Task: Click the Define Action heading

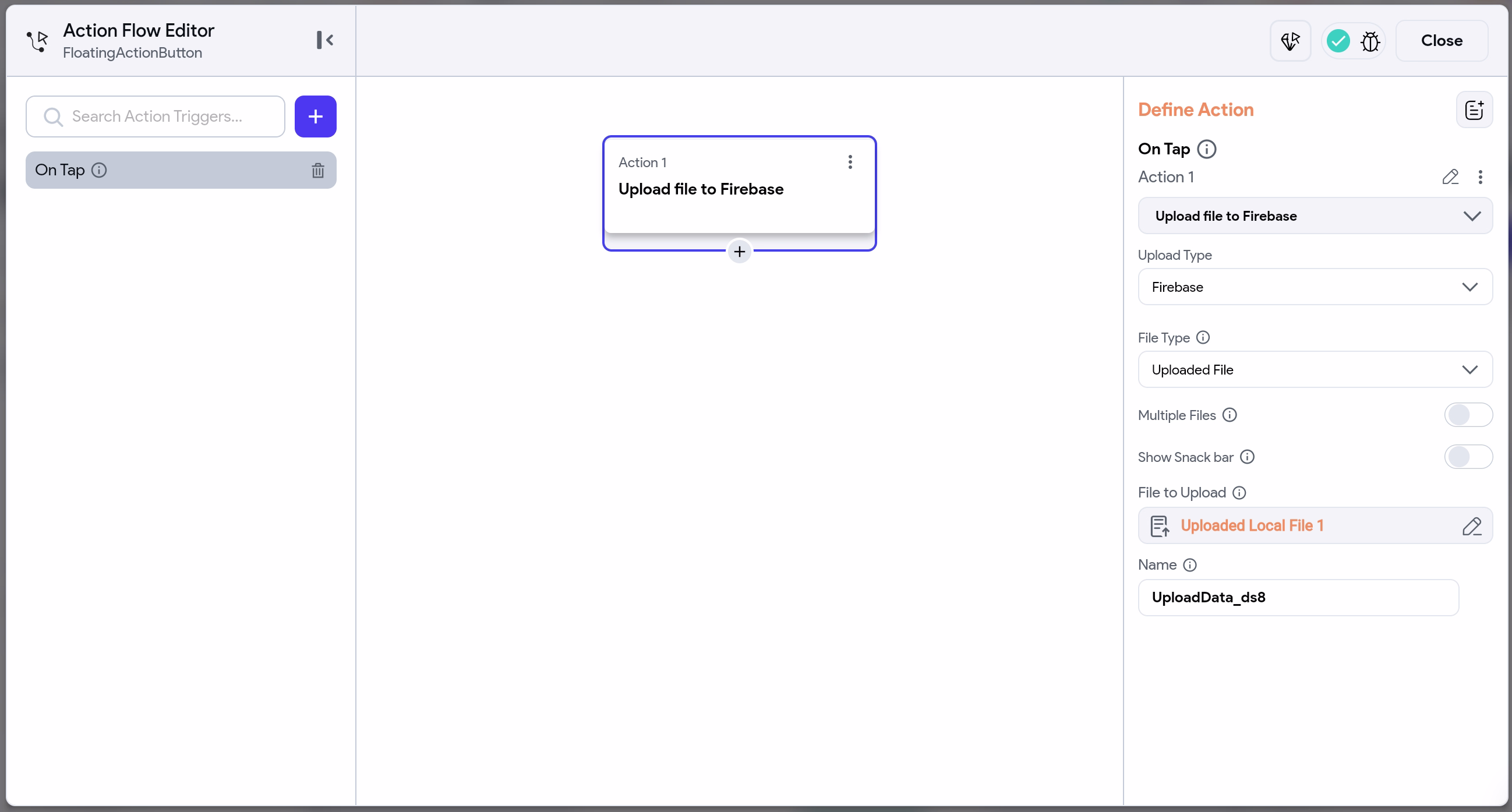Action: pyautogui.click(x=1196, y=110)
